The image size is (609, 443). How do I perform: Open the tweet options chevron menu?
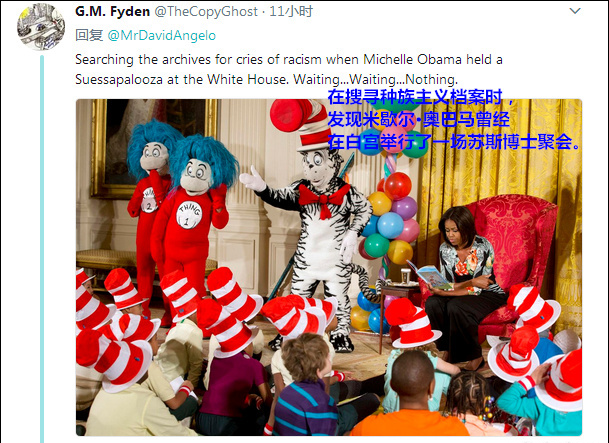tap(575, 11)
